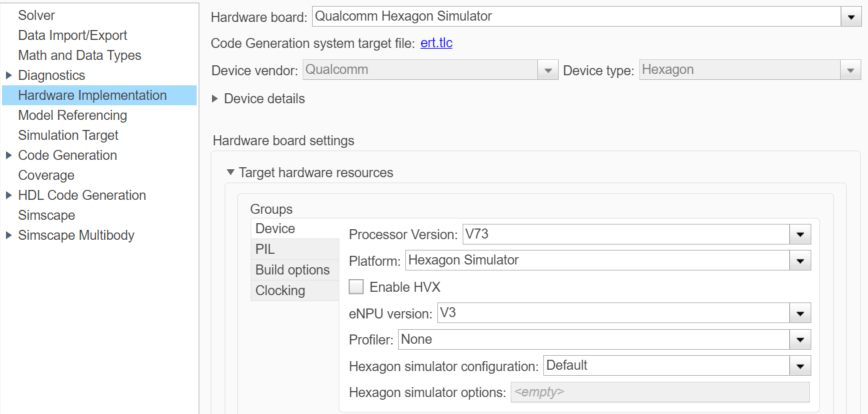
Task: Collapse Target hardware resources section
Action: (x=231, y=172)
